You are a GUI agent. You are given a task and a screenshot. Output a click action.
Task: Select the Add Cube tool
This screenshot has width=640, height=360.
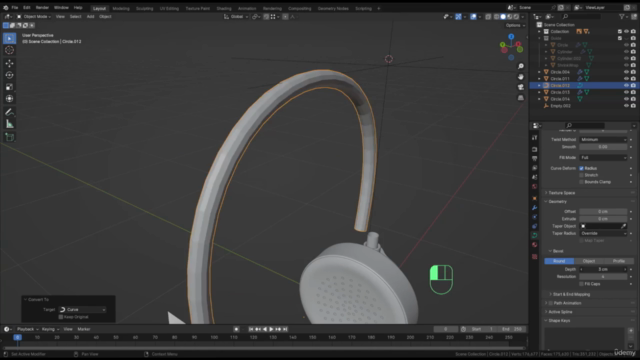point(9,137)
